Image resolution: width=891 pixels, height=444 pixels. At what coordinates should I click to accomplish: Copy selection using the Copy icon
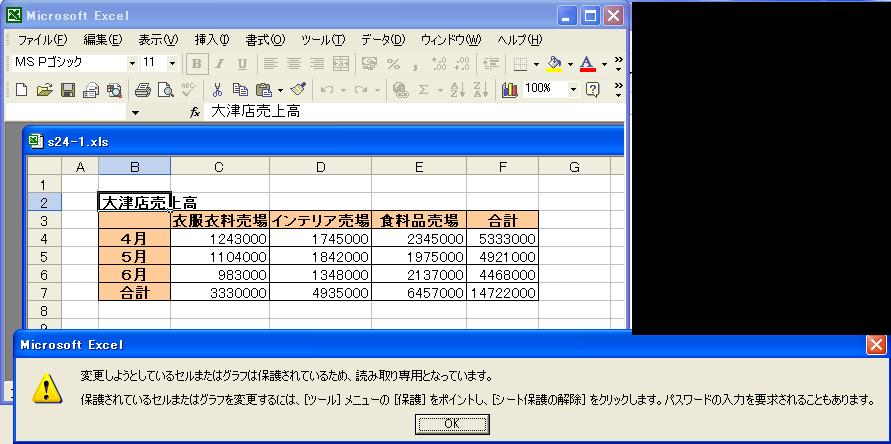(x=240, y=89)
